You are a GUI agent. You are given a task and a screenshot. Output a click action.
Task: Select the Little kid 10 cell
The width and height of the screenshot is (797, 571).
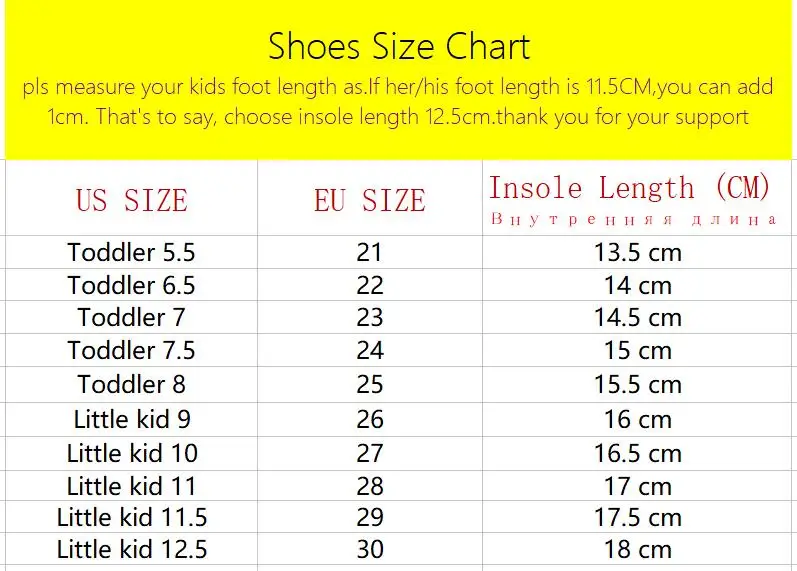(132, 453)
